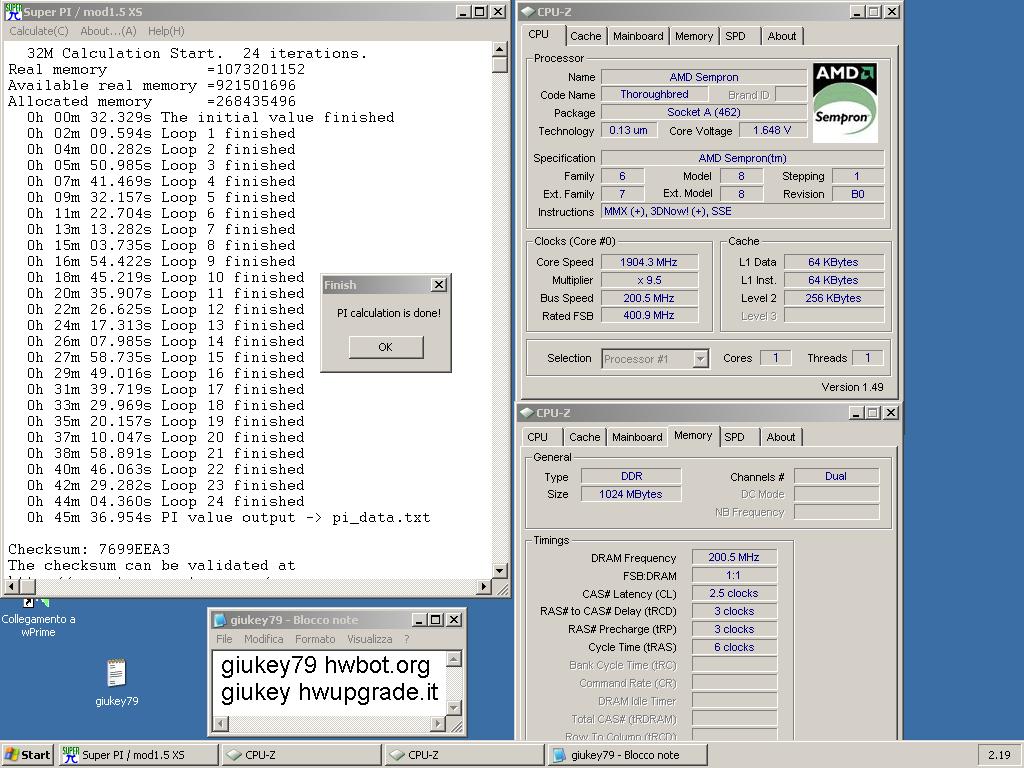Open the About...(A) menu in Super PI
The width and height of the screenshot is (1024, 768).
108,31
